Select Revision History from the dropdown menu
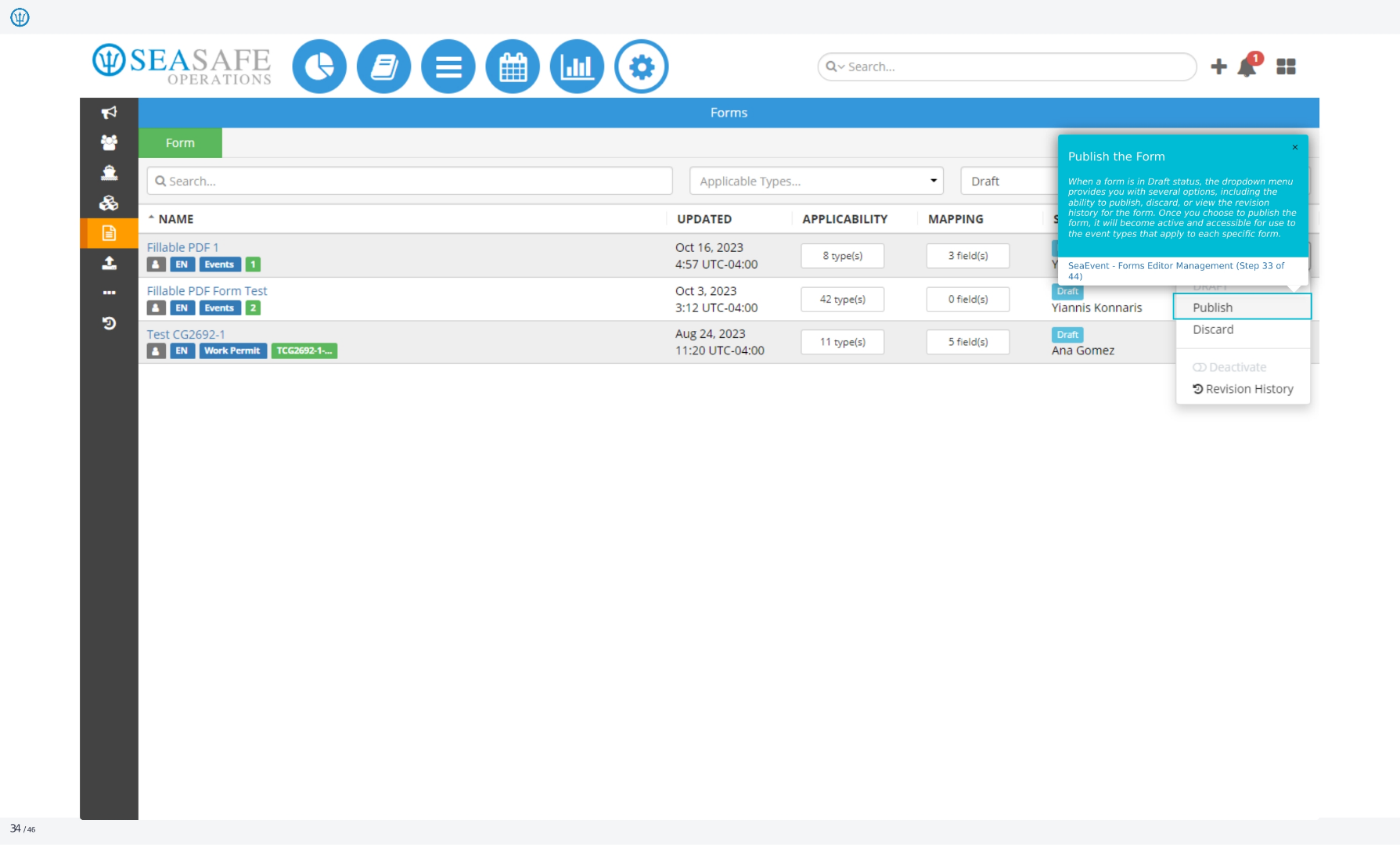This screenshot has width=1400, height=845. [x=1243, y=389]
